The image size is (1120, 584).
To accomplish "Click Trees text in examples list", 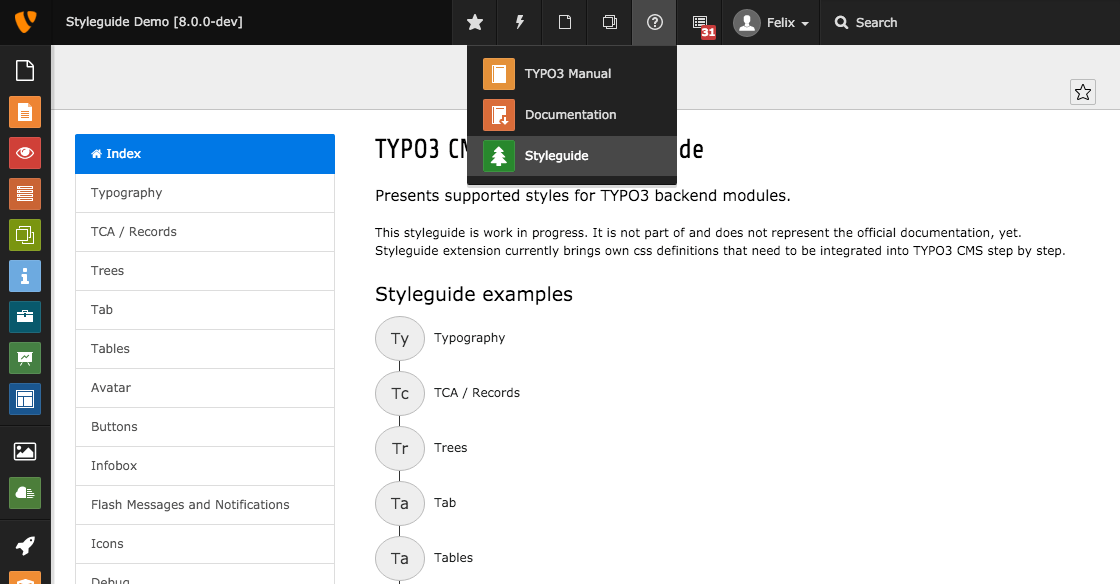I will (451, 448).
